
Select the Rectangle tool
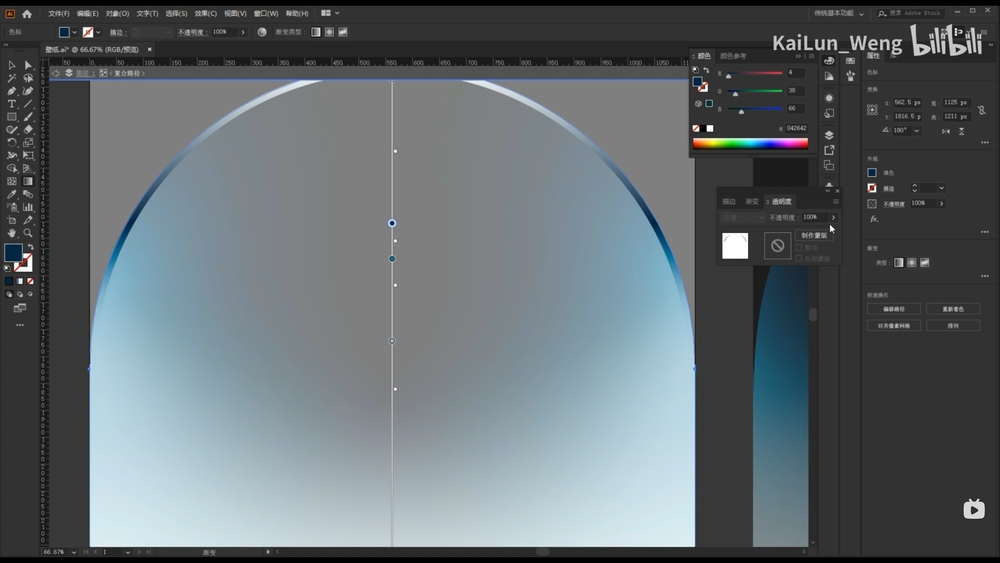point(11,117)
